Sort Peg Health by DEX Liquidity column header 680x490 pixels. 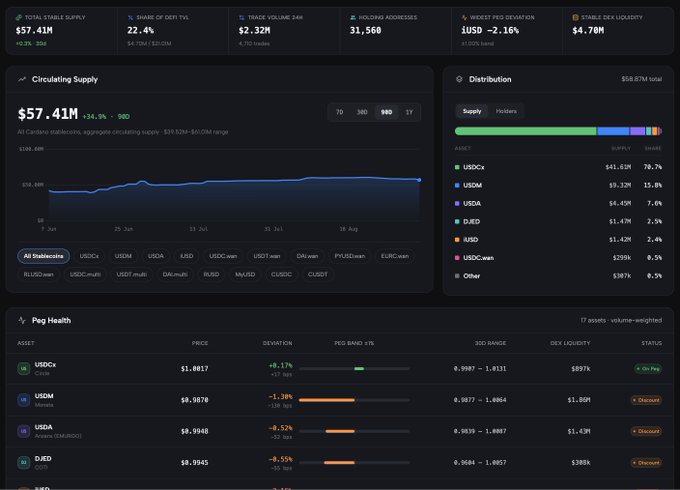pos(570,343)
